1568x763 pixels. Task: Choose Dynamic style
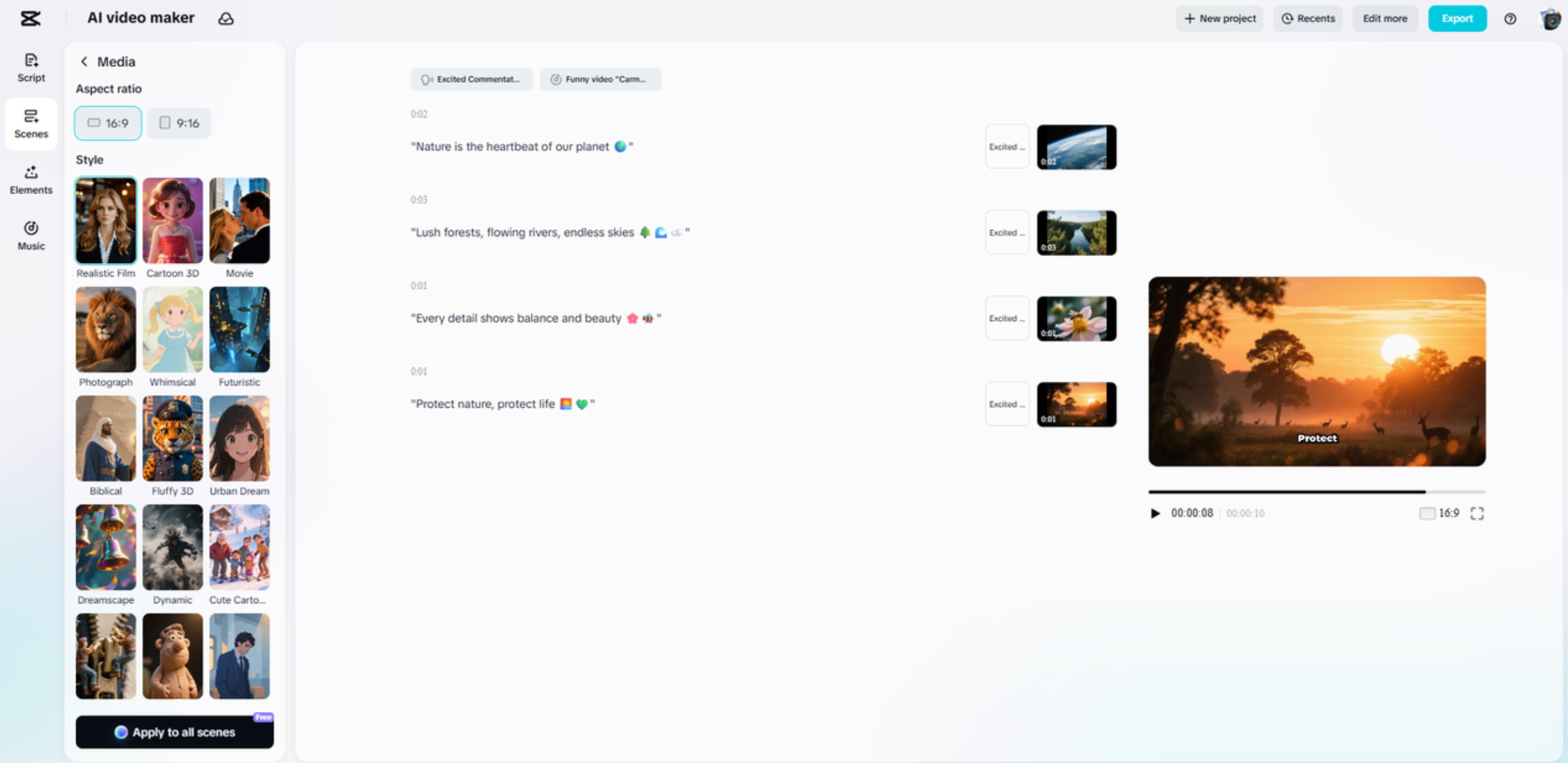[173, 555]
